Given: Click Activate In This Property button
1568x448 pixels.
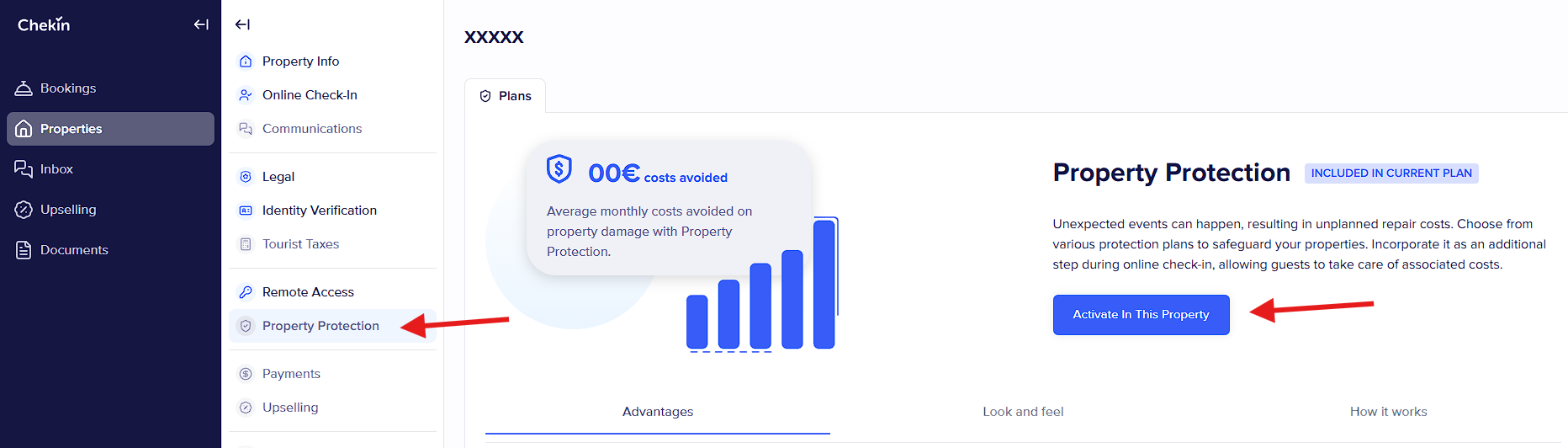Looking at the screenshot, I should coord(1141,315).
